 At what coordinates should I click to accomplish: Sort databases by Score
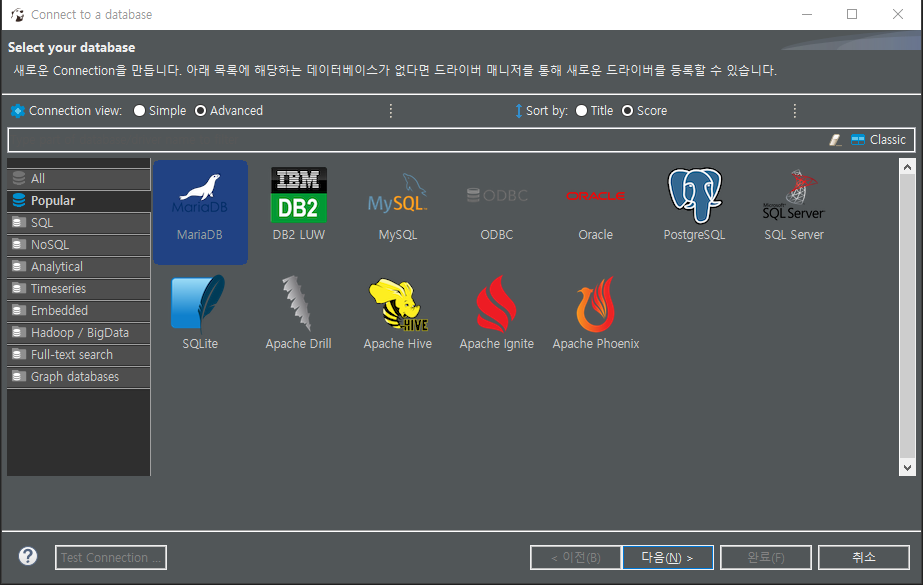click(x=645, y=111)
